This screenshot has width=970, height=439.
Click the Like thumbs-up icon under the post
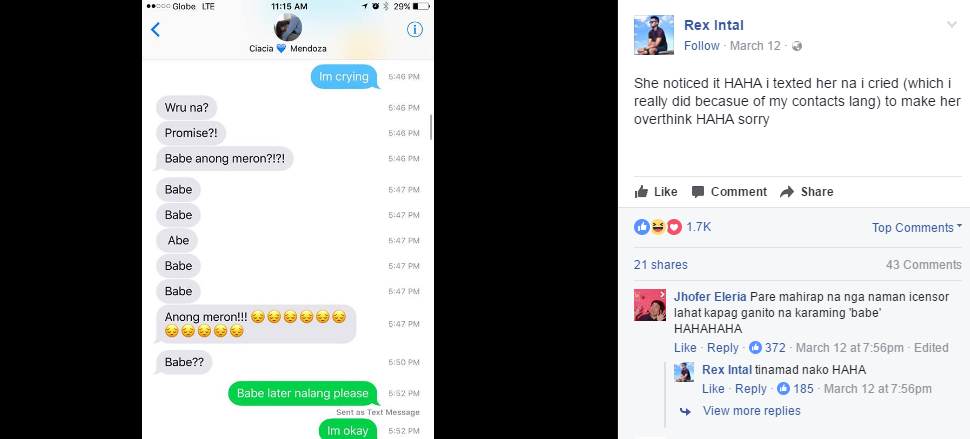tap(642, 192)
